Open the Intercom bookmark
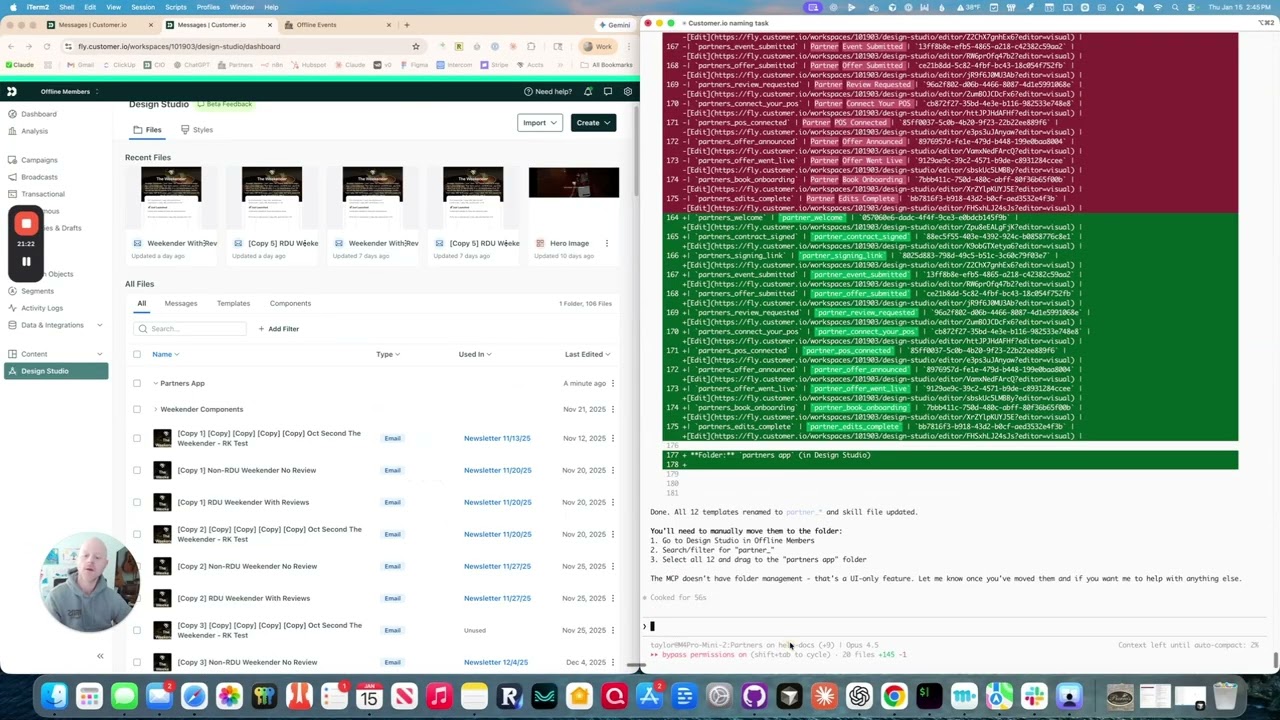 pos(455,65)
